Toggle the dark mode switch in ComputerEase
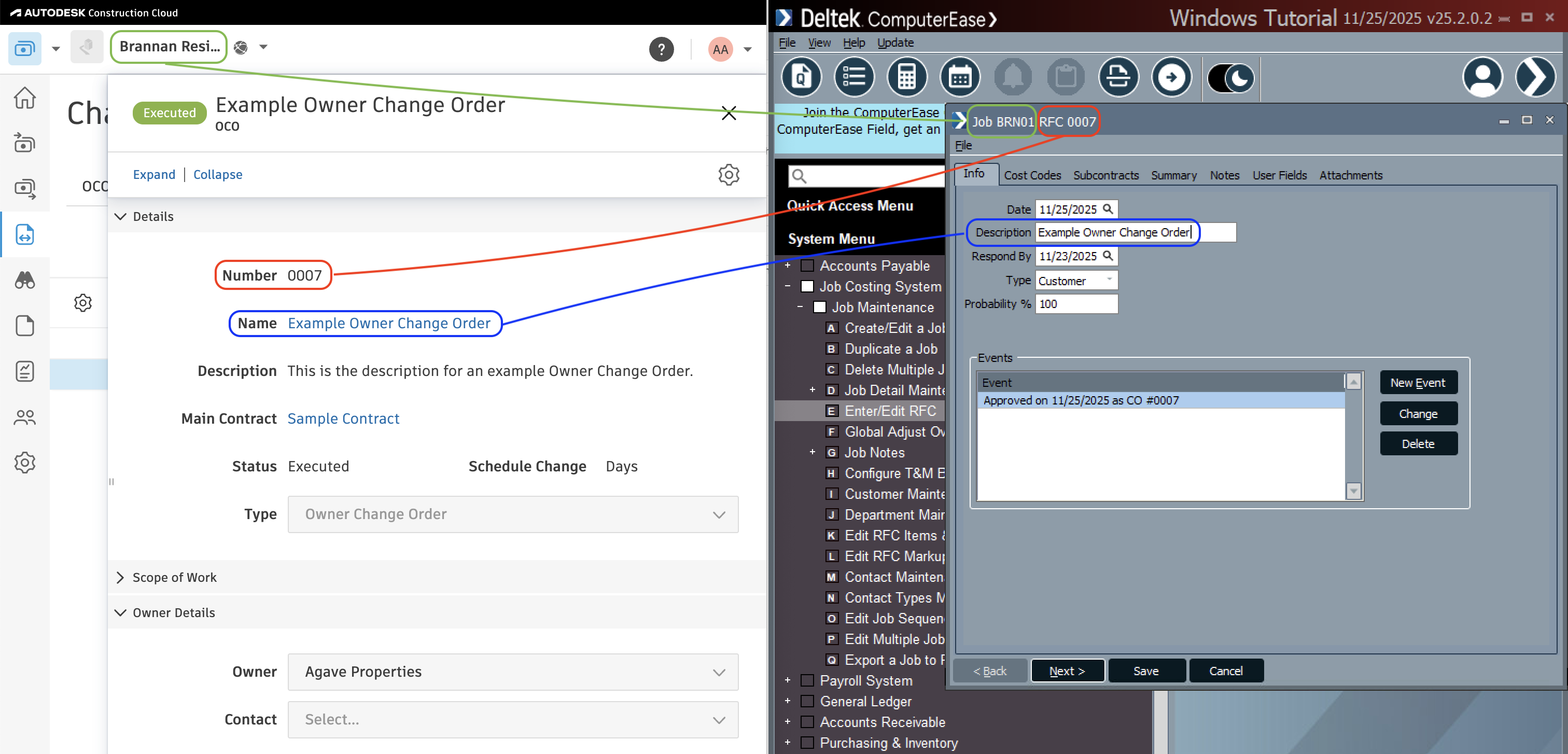1568x754 pixels. pyautogui.click(x=1230, y=78)
